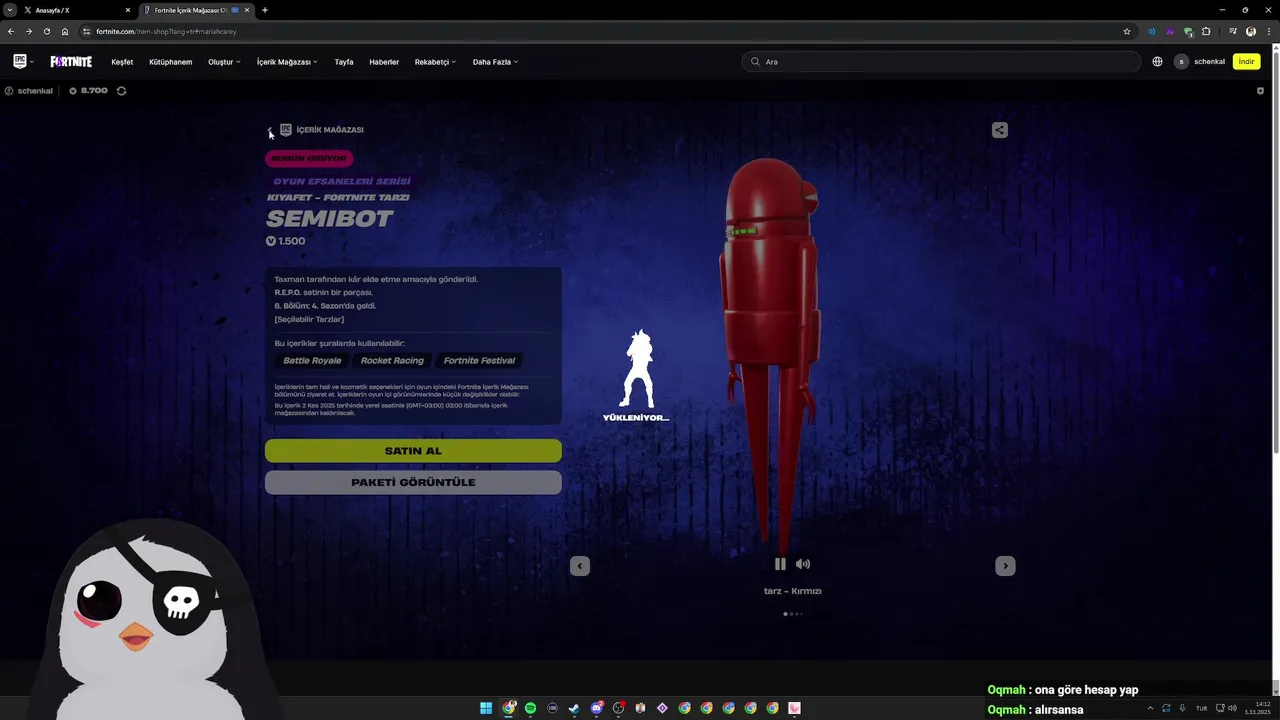Open the Haberler menu item

pos(384,62)
